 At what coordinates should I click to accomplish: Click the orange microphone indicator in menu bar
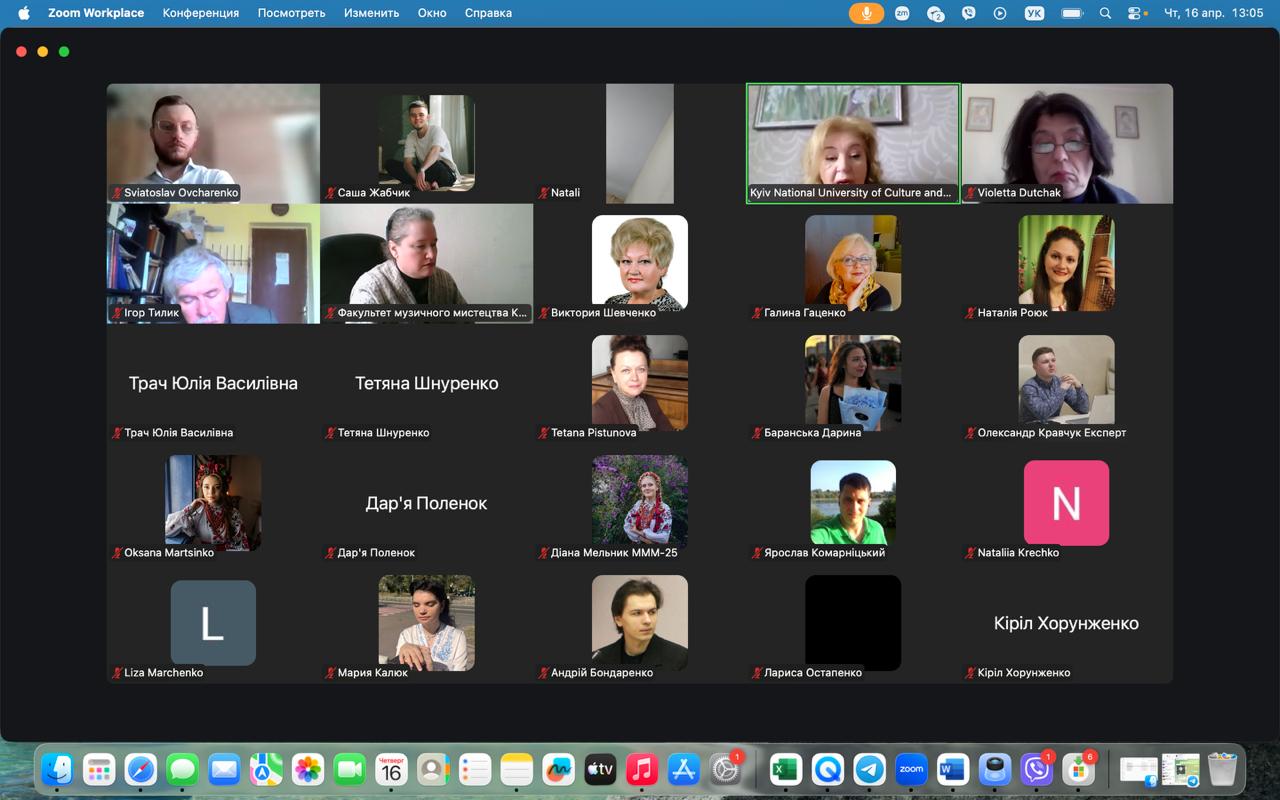coord(866,13)
